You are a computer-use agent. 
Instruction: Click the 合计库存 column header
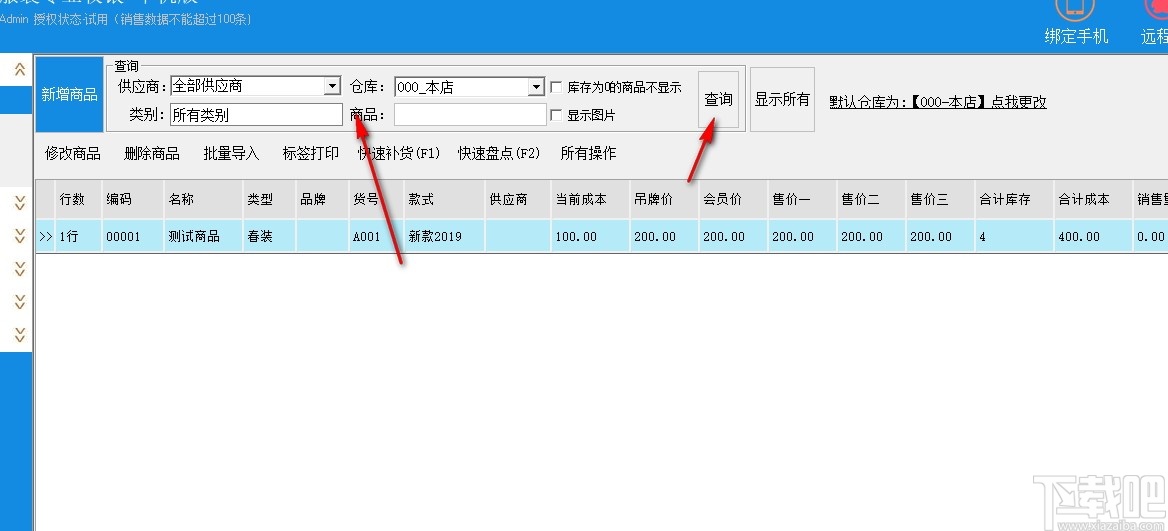[1015, 200]
